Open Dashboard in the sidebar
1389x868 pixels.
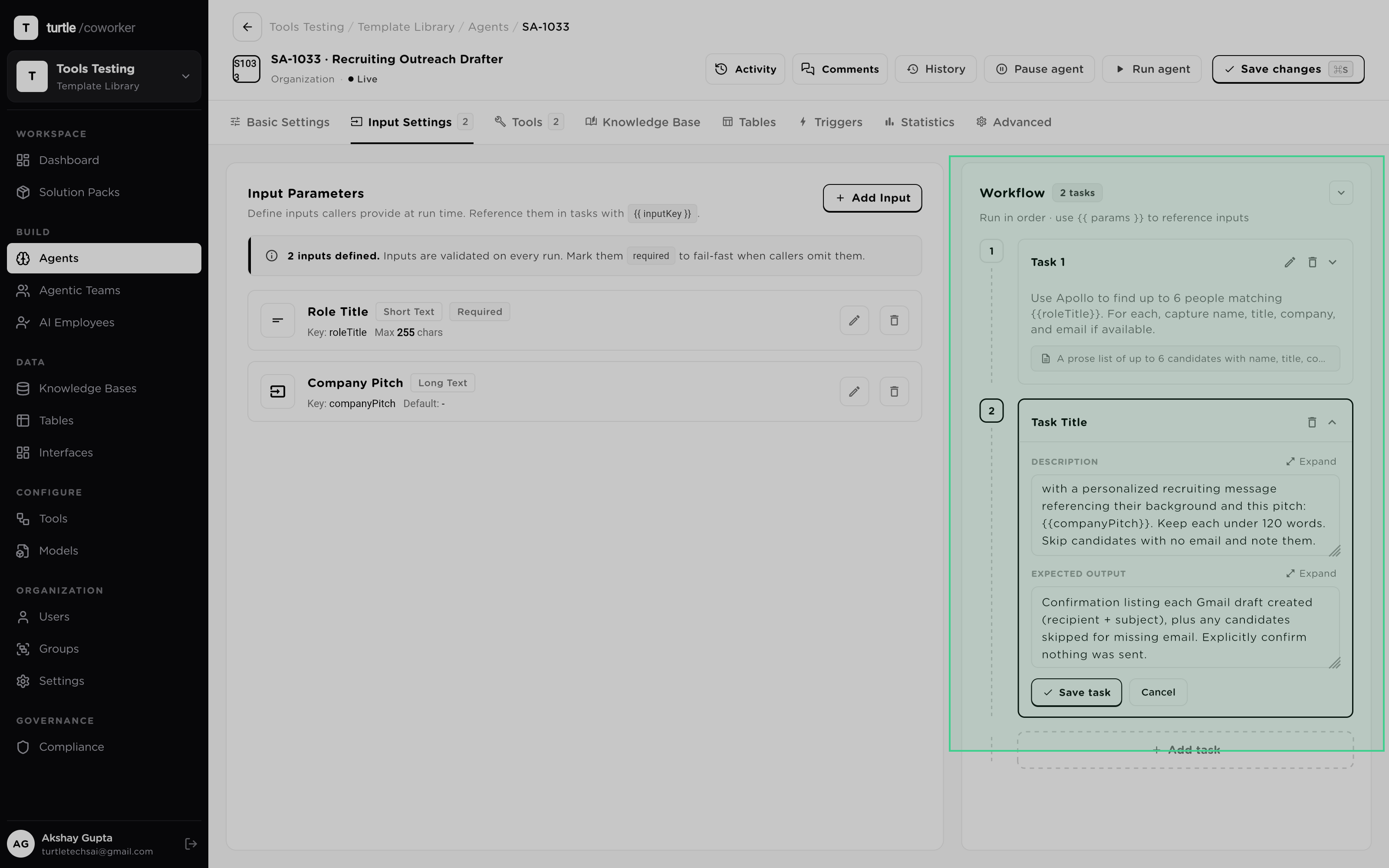point(104,160)
